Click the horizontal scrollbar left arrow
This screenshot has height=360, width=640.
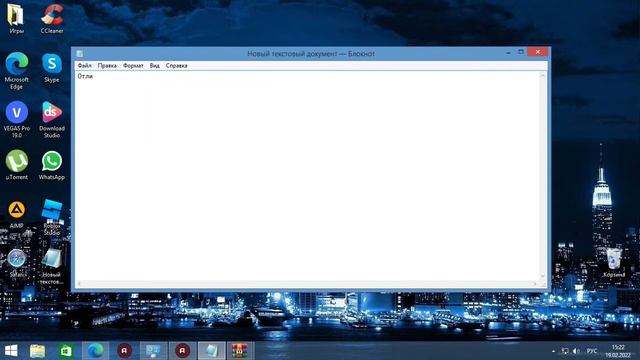[x=79, y=284]
